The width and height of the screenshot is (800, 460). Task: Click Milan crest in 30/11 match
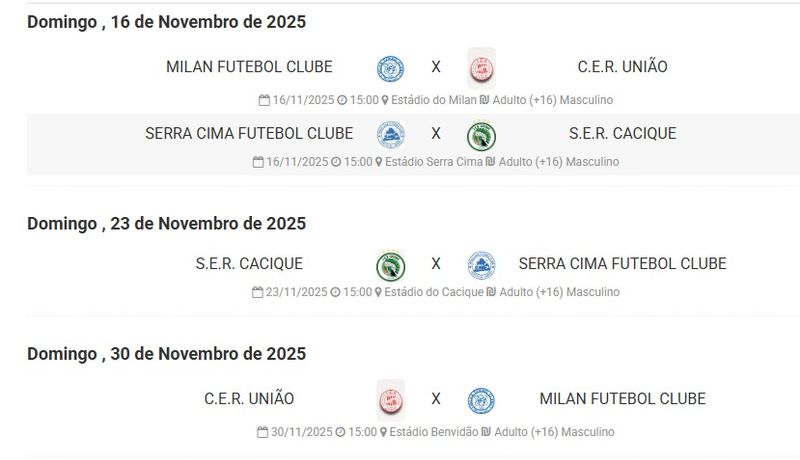coord(481,400)
